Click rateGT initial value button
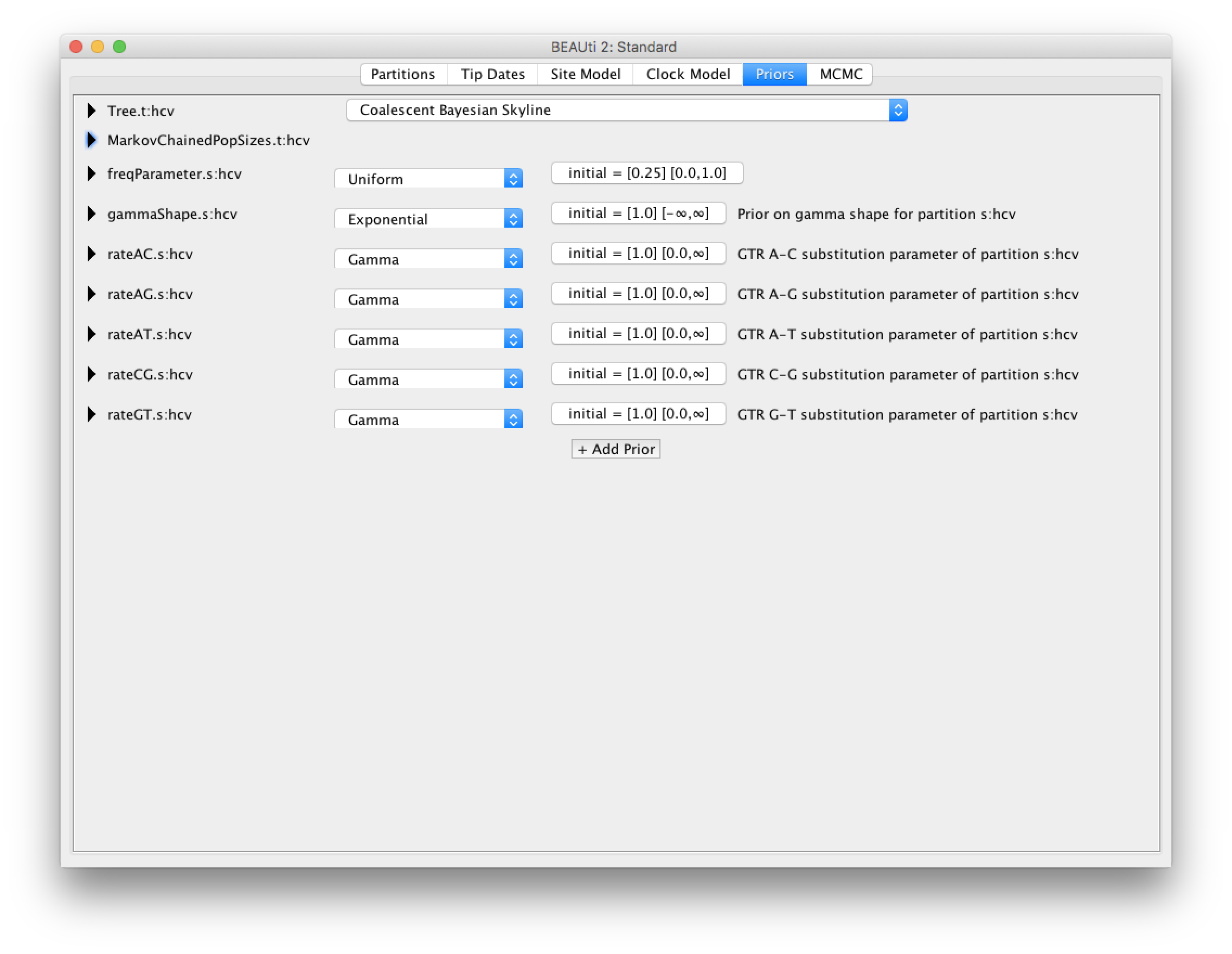Viewport: 1232px width, 954px height. tap(638, 413)
